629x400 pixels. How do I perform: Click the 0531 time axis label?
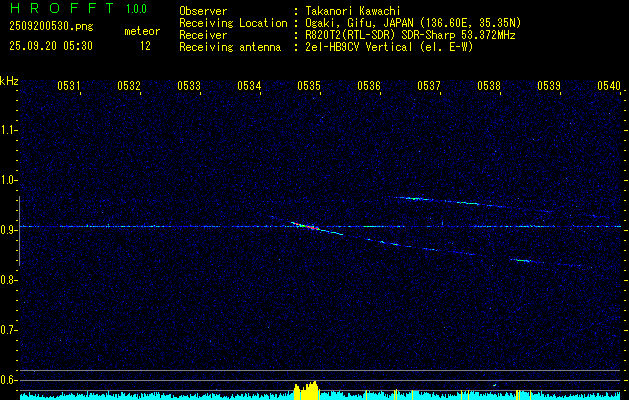click(69, 85)
